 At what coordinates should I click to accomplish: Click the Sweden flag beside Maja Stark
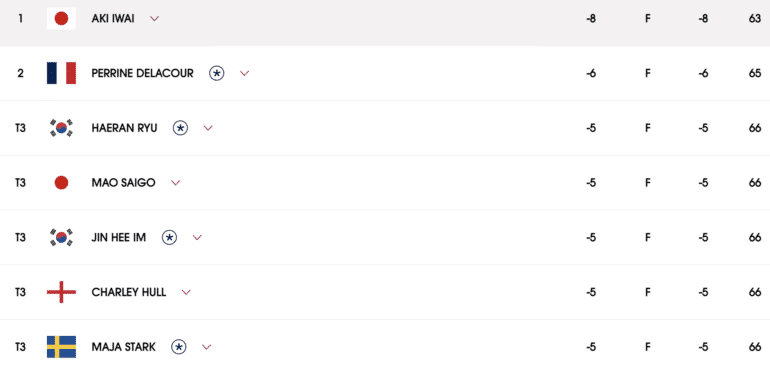pos(61,347)
